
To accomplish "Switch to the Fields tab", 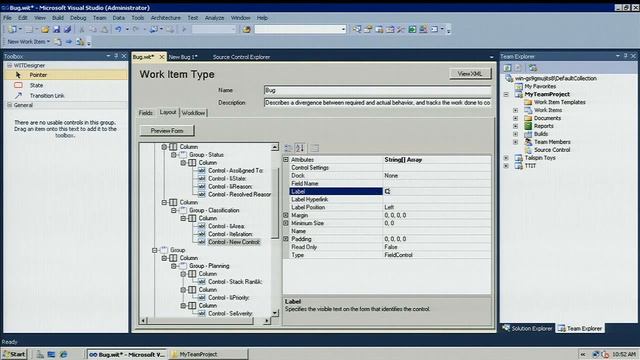I will pyautogui.click(x=146, y=113).
